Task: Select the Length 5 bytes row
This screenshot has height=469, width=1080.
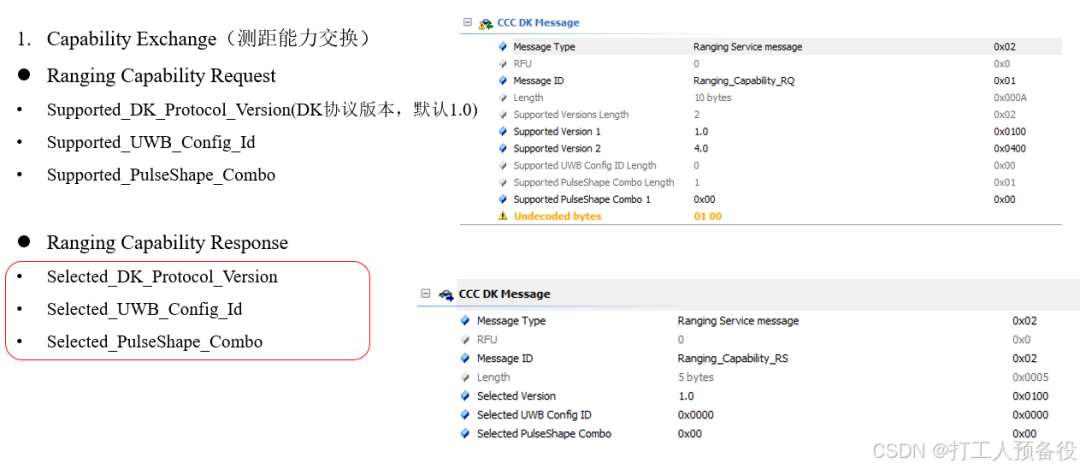Action: tap(754, 377)
